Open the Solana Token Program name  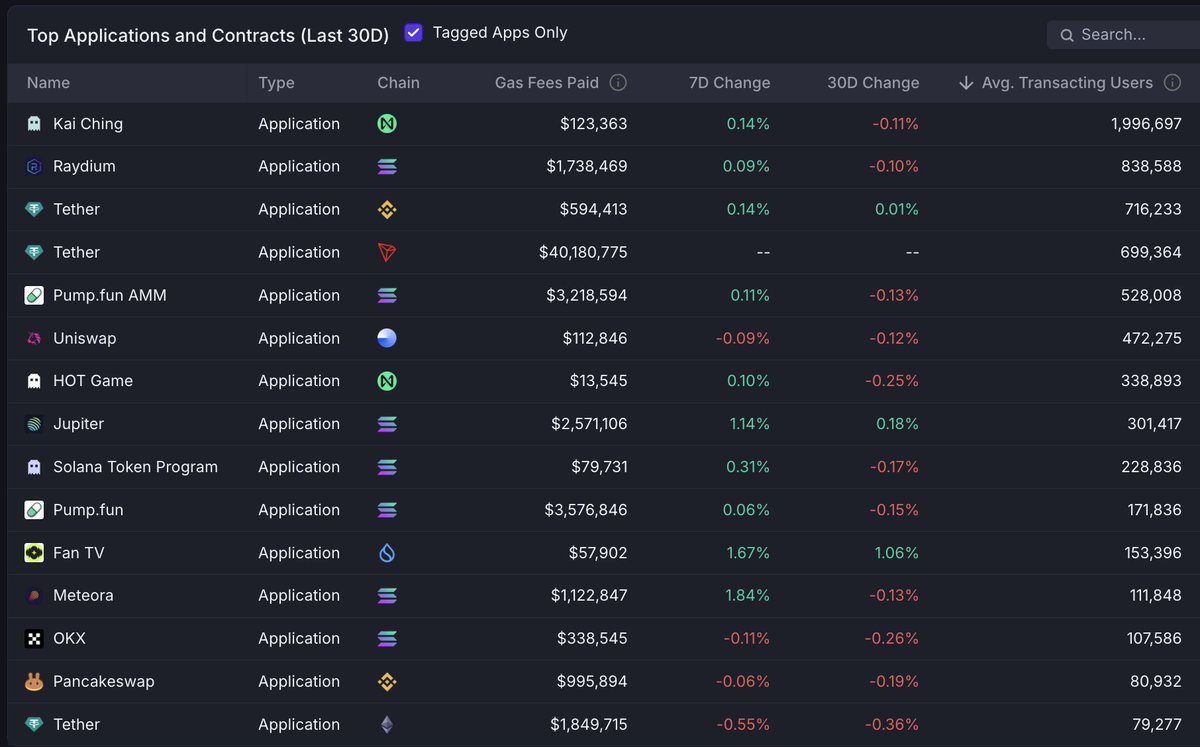pos(135,467)
